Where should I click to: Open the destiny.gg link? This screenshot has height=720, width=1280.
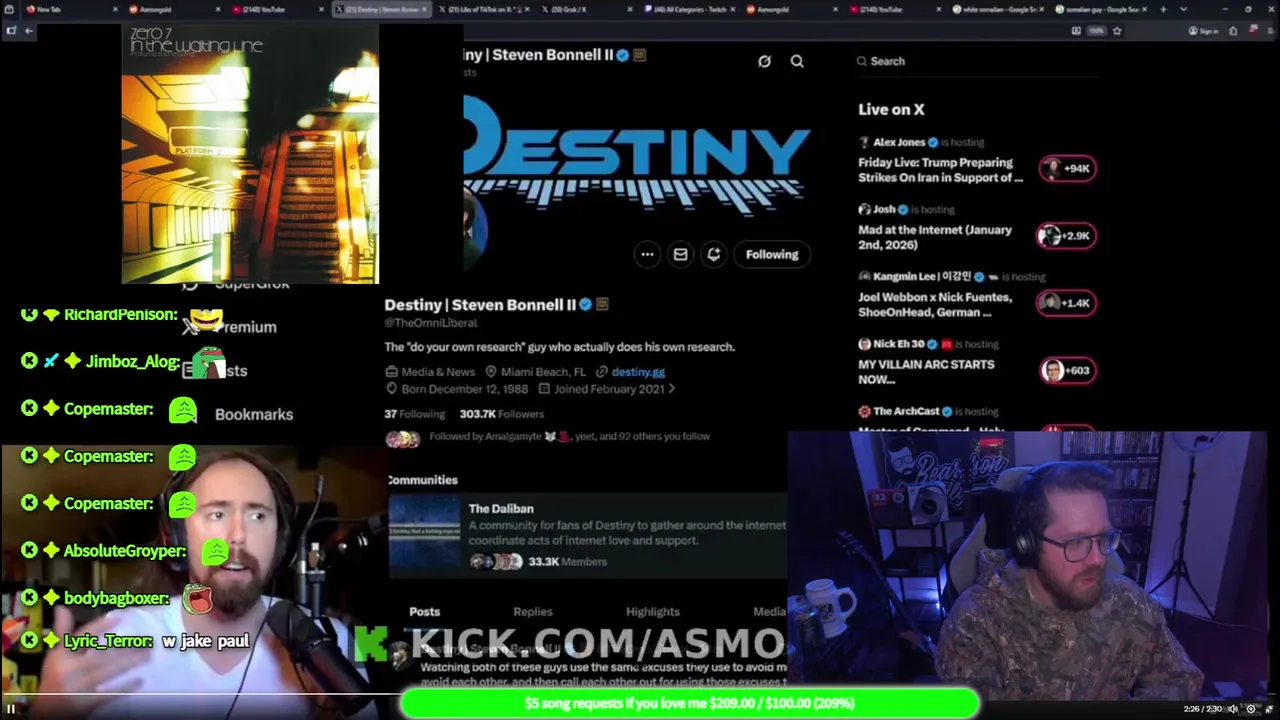click(x=638, y=372)
